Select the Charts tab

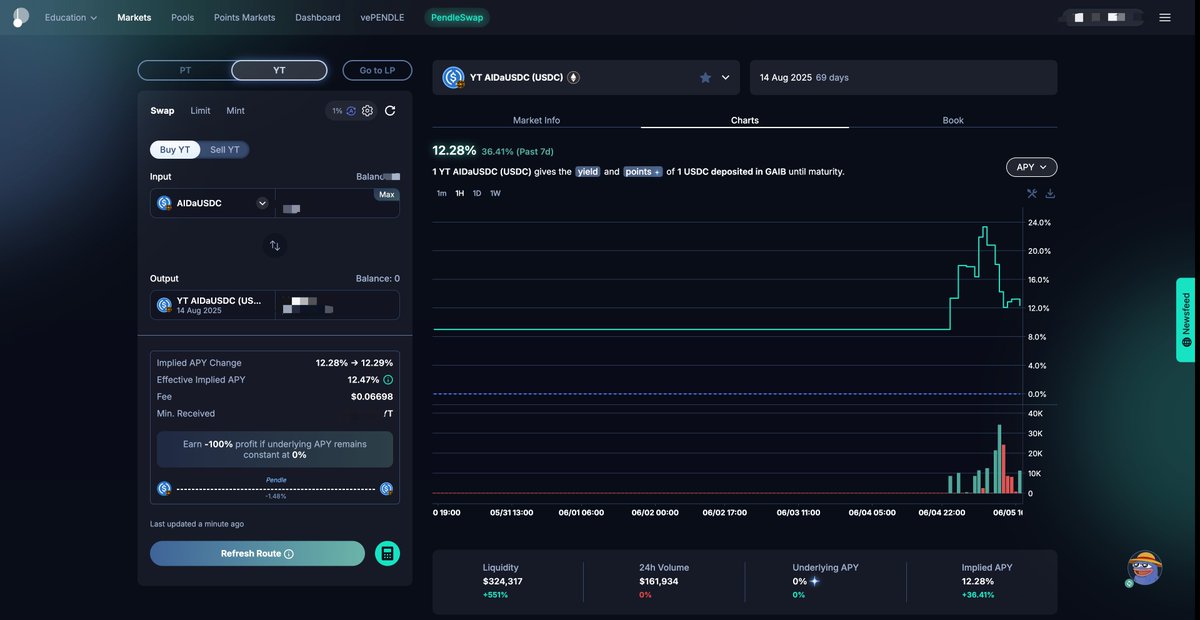click(745, 120)
